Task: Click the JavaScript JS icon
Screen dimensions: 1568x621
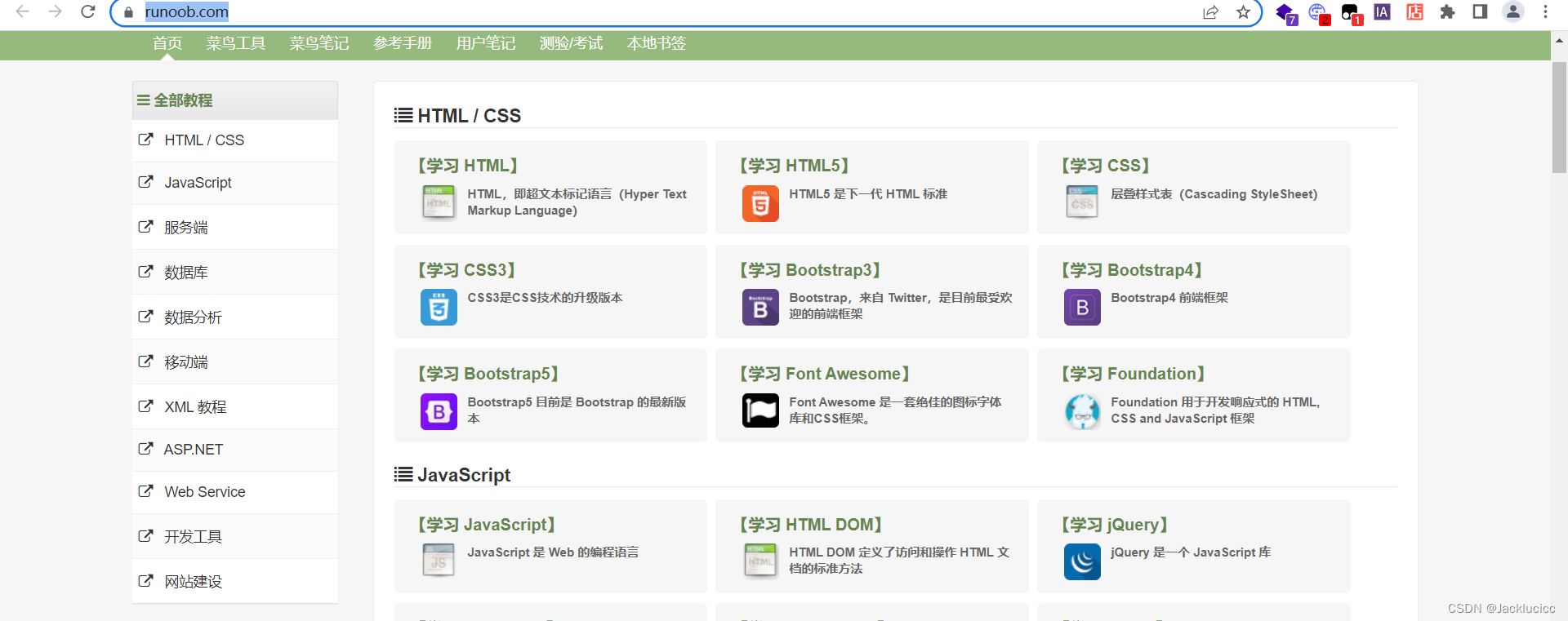Action: tap(439, 561)
